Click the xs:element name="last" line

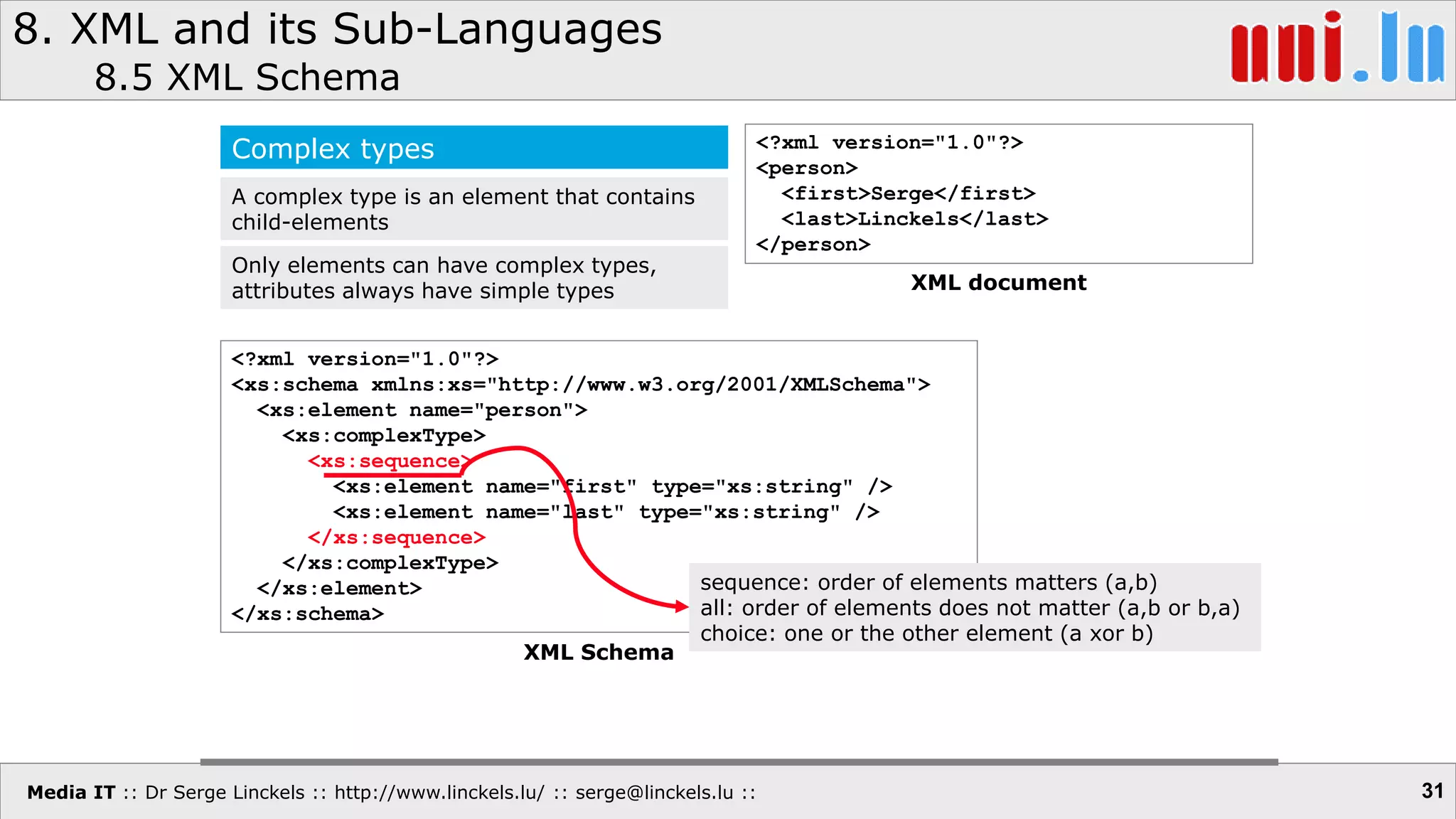(x=606, y=513)
